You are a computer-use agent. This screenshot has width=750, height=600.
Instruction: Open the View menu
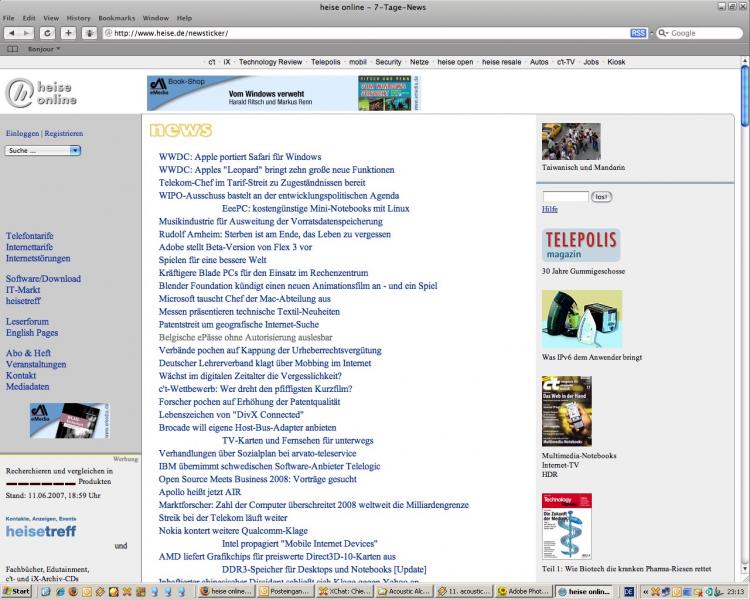pyautogui.click(x=51, y=18)
